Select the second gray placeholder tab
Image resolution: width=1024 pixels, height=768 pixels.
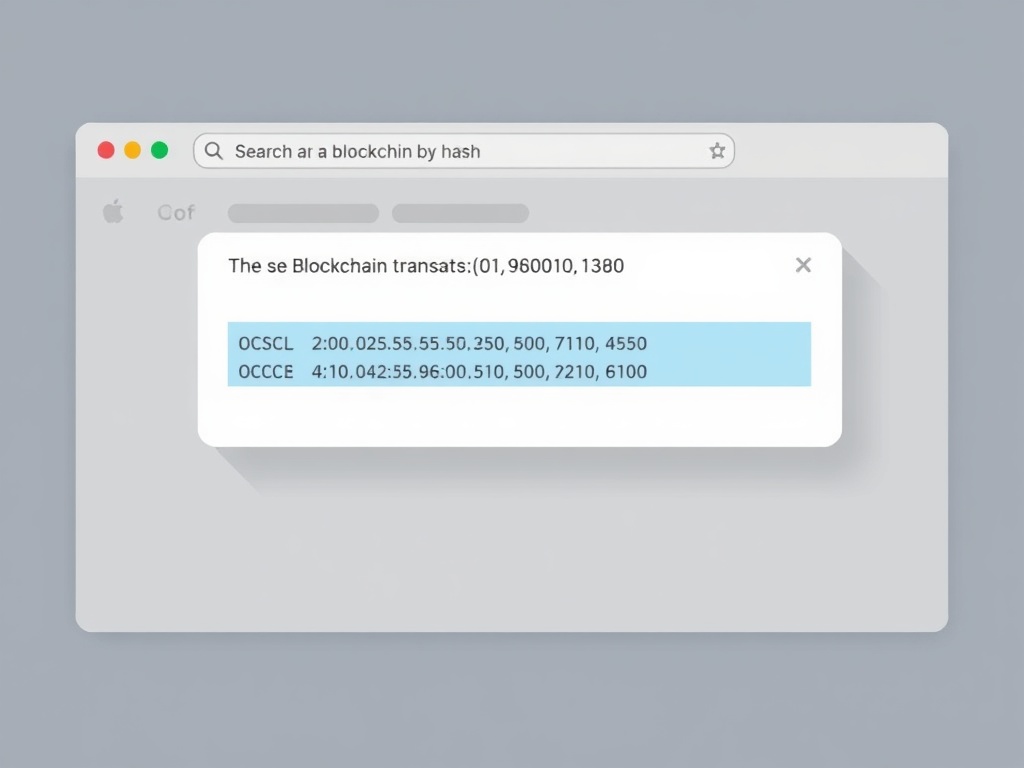(x=460, y=213)
